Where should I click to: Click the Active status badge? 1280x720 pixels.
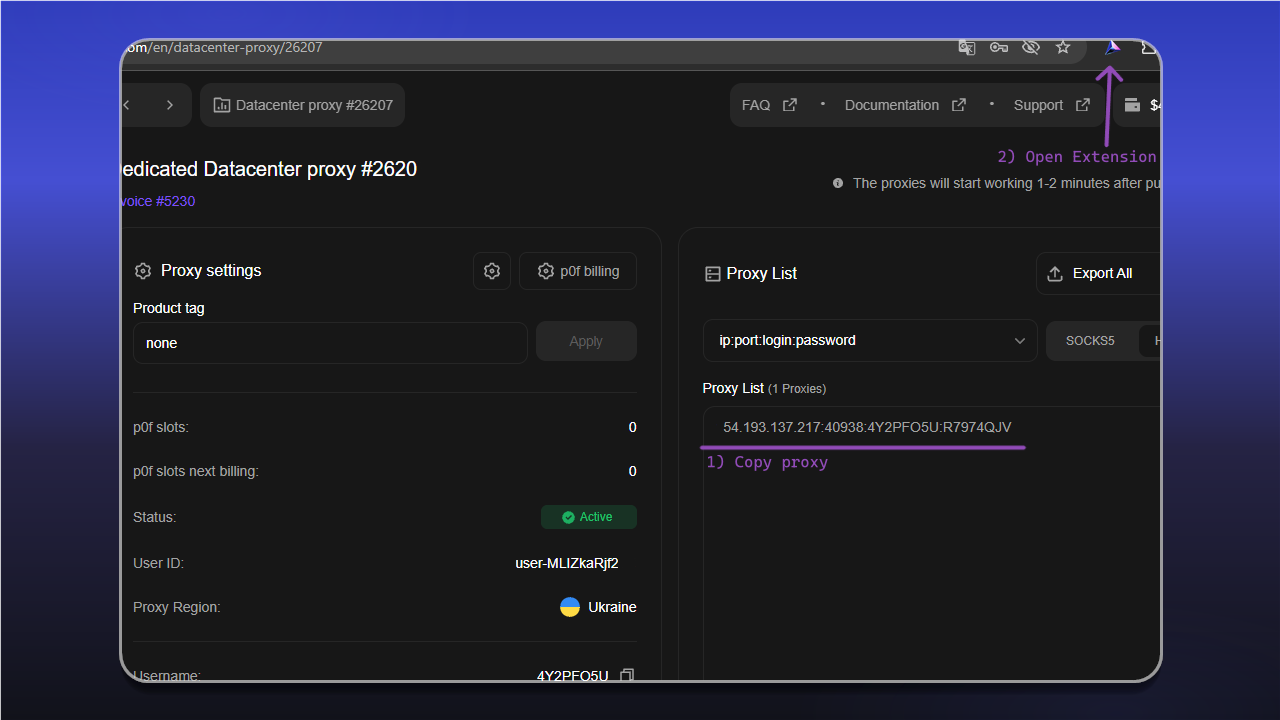(x=589, y=517)
